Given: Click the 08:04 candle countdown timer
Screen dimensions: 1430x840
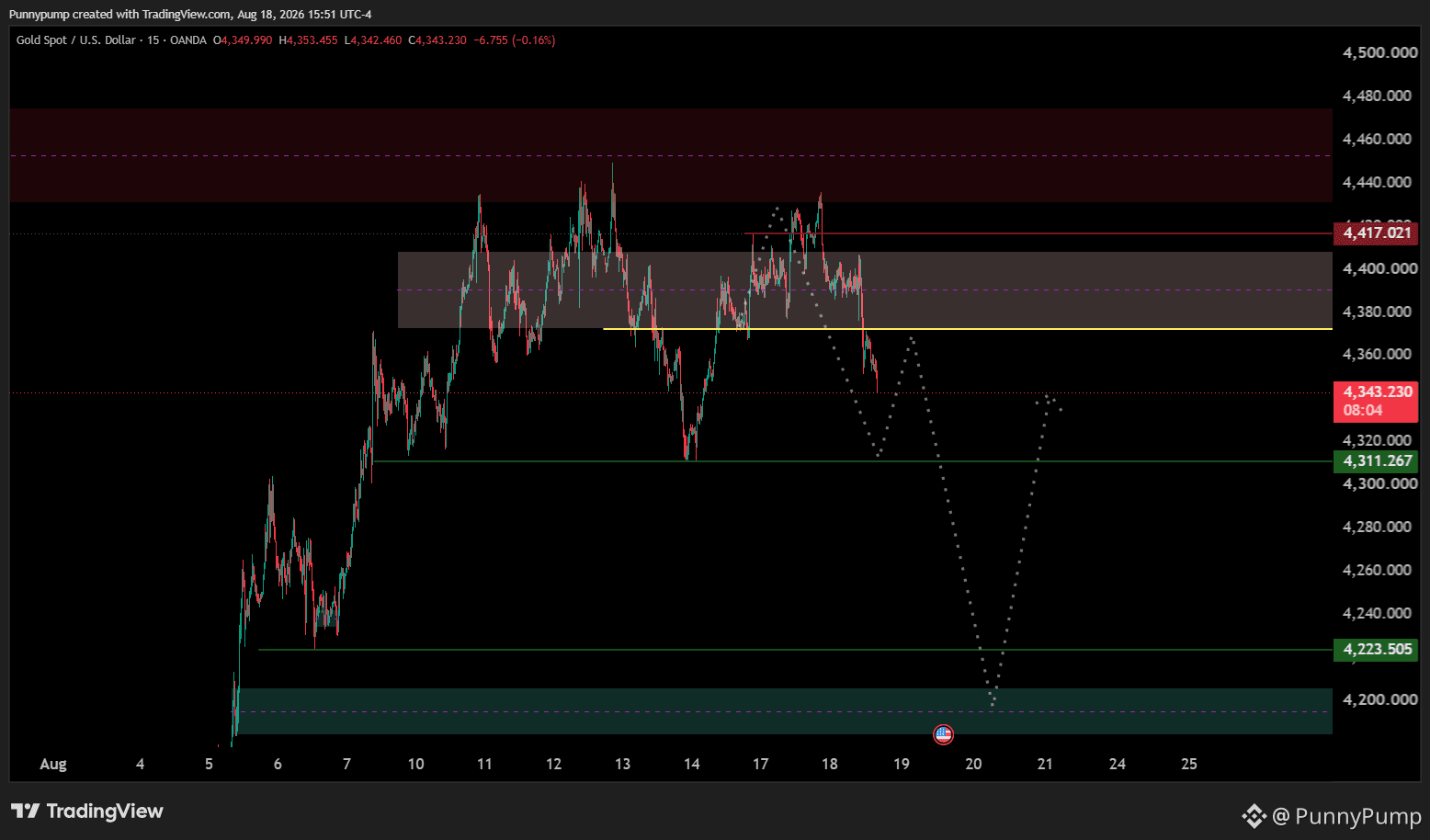Looking at the screenshot, I should pyautogui.click(x=1362, y=411).
